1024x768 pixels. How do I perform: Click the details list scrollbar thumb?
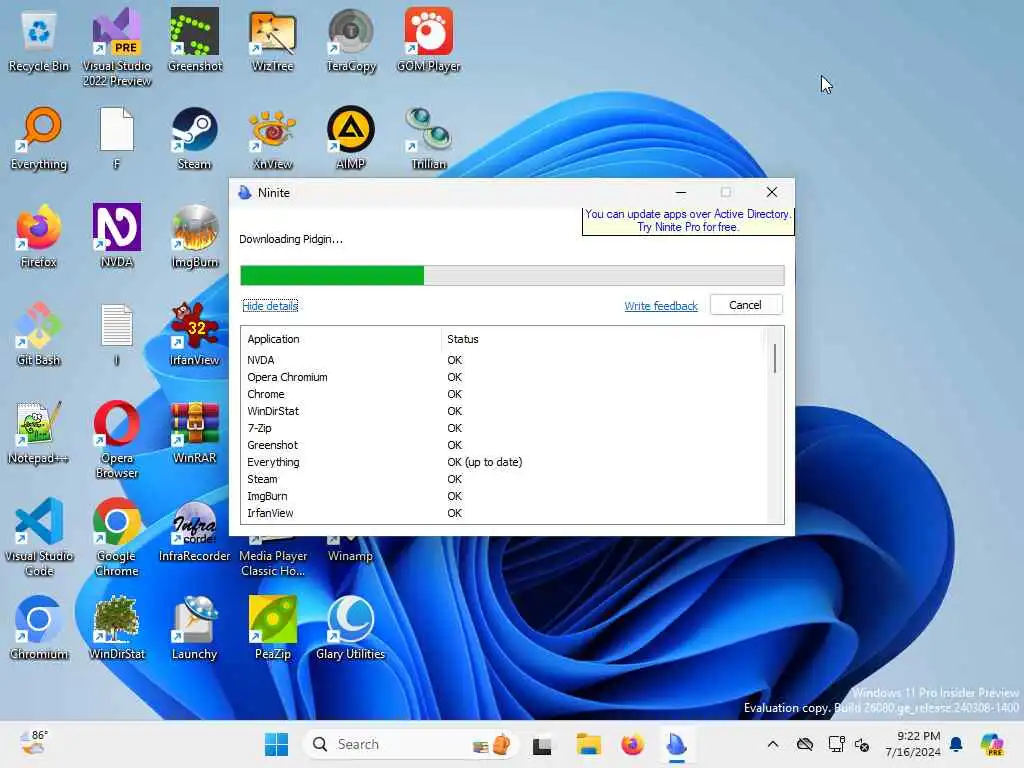point(775,359)
